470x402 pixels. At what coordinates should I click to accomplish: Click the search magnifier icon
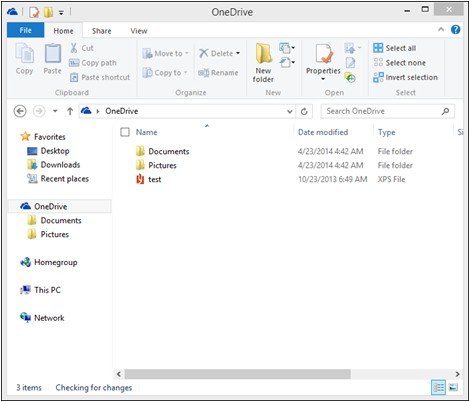tap(445, 111)
